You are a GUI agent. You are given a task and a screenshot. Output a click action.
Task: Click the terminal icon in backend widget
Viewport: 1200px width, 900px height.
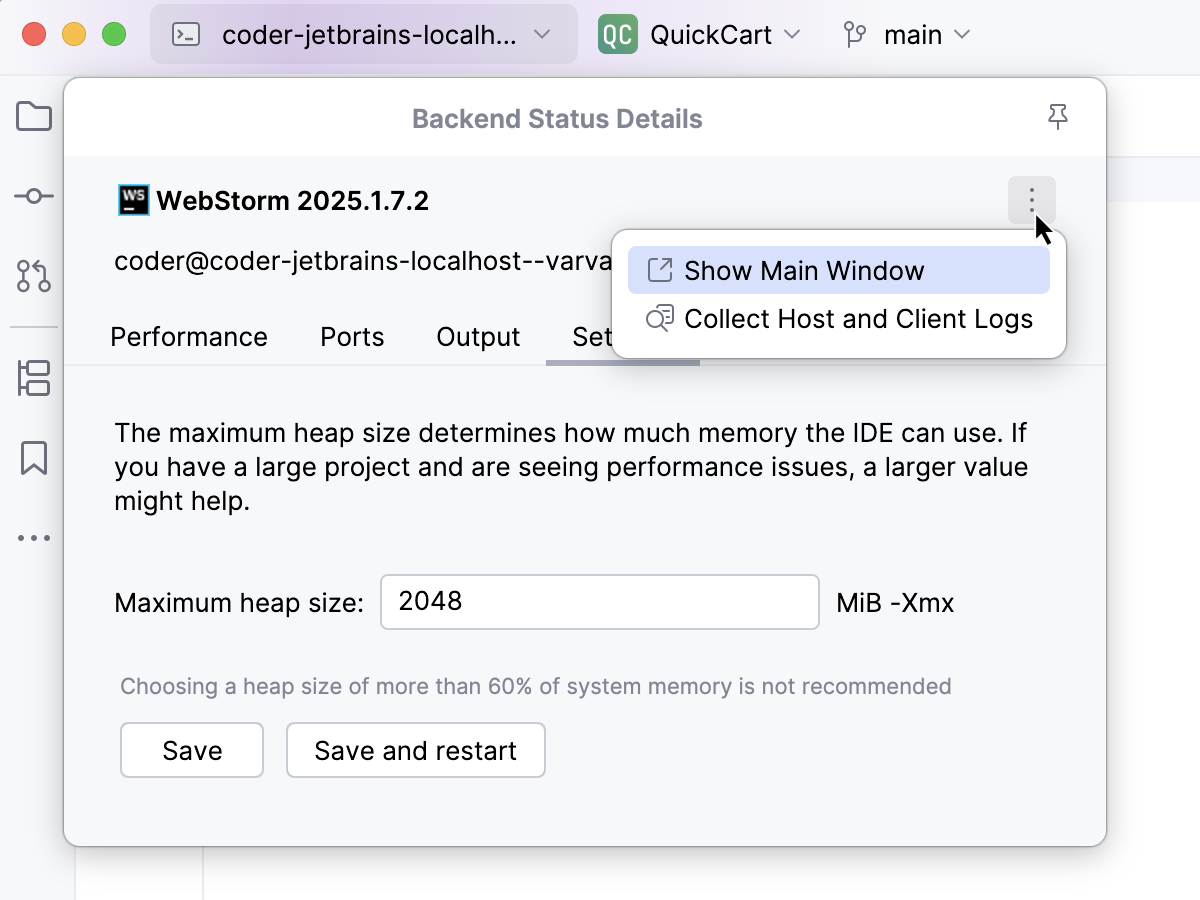[x=186, y=35]
